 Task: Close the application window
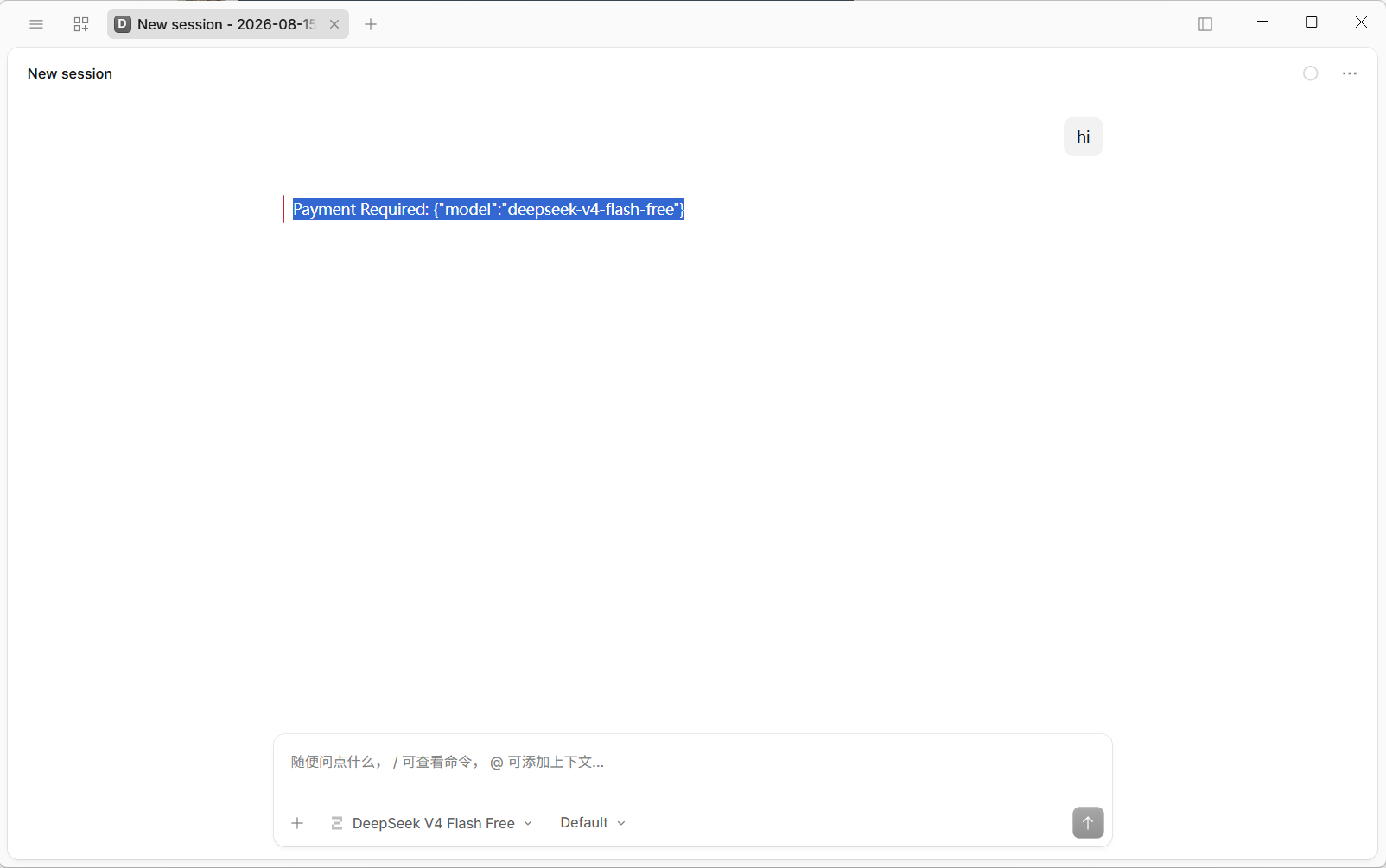coord(1361,22)
